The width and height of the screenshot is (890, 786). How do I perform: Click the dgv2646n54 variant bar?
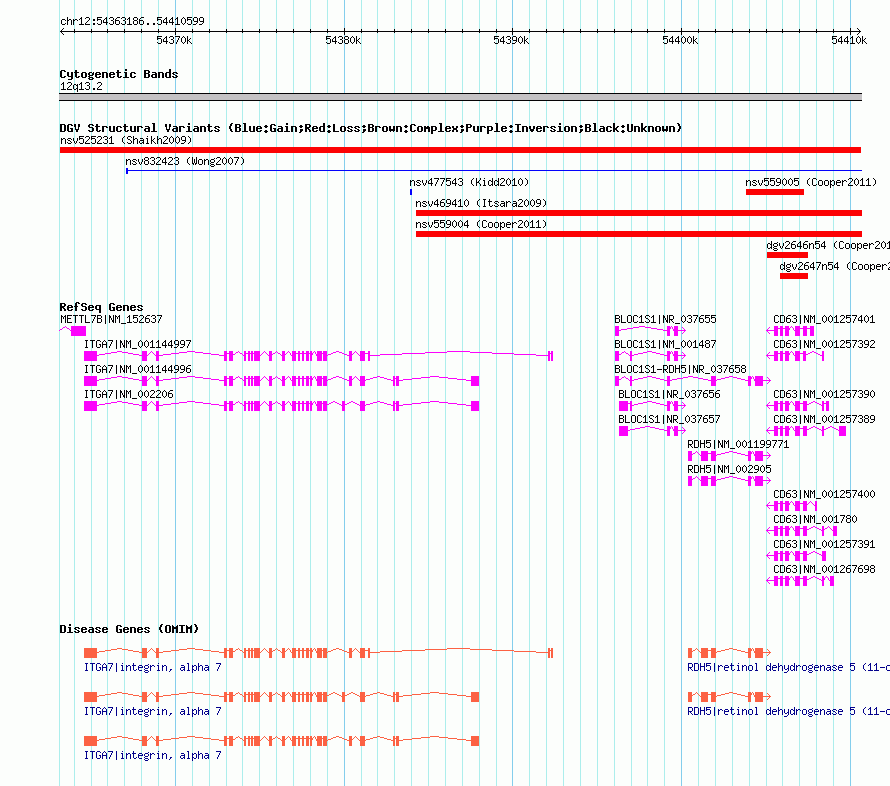[x=787, y=255]
